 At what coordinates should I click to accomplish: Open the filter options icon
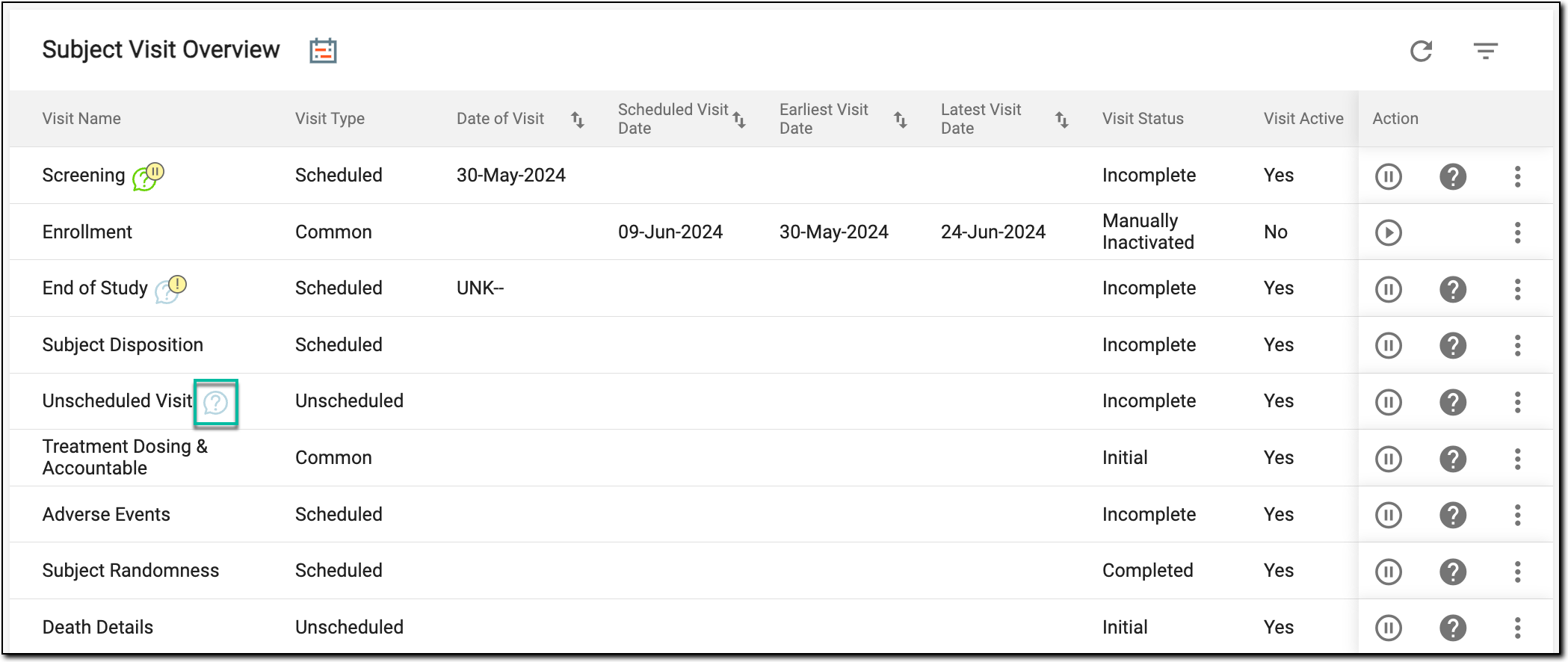(1485, 51)
